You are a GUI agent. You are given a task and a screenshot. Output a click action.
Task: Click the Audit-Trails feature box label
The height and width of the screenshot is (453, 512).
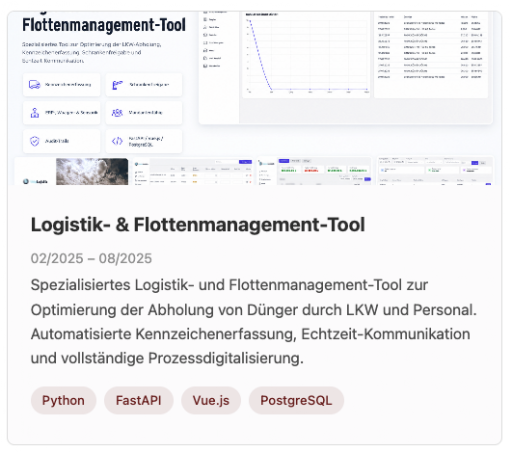pyautogui.click(x=57, y=141)
